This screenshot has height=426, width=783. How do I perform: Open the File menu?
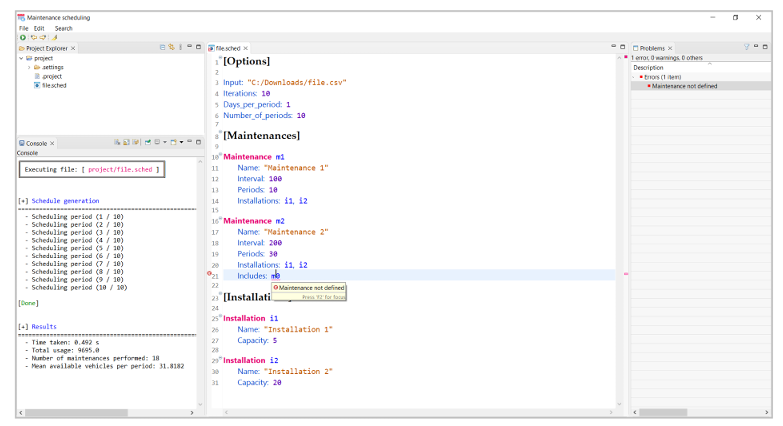[23, 28]
